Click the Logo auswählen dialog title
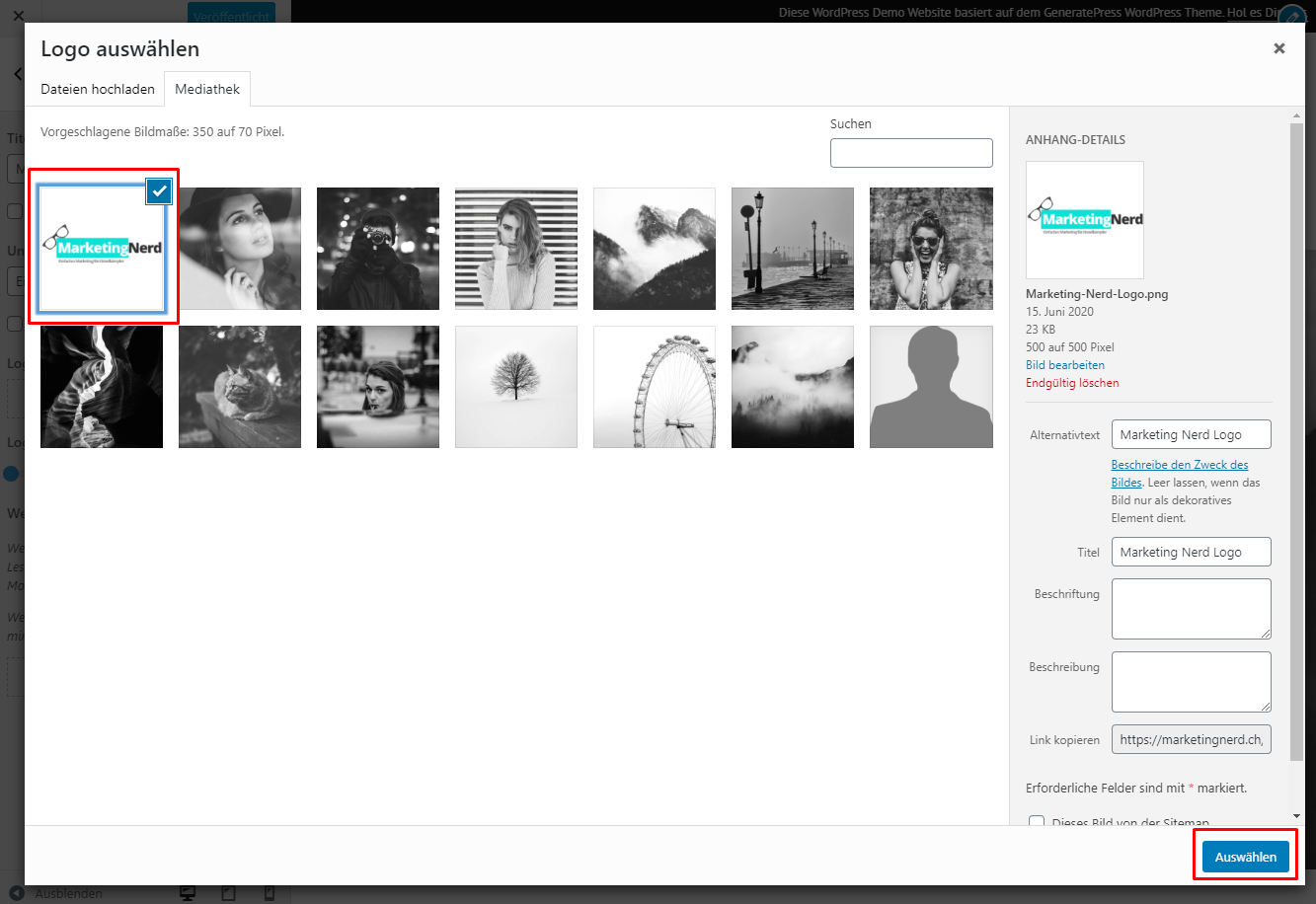Image resolution: width=1316 pixels, height=904 pixels. coord(120,49)
